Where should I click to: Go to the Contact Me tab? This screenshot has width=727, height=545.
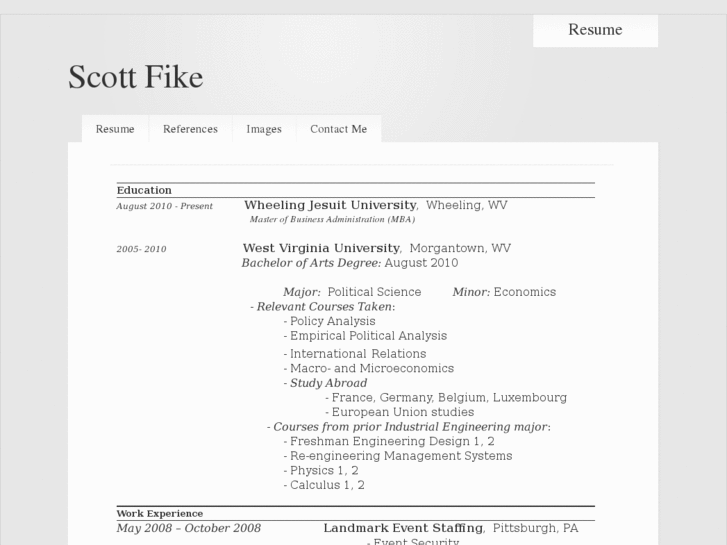tap(338, 129)
